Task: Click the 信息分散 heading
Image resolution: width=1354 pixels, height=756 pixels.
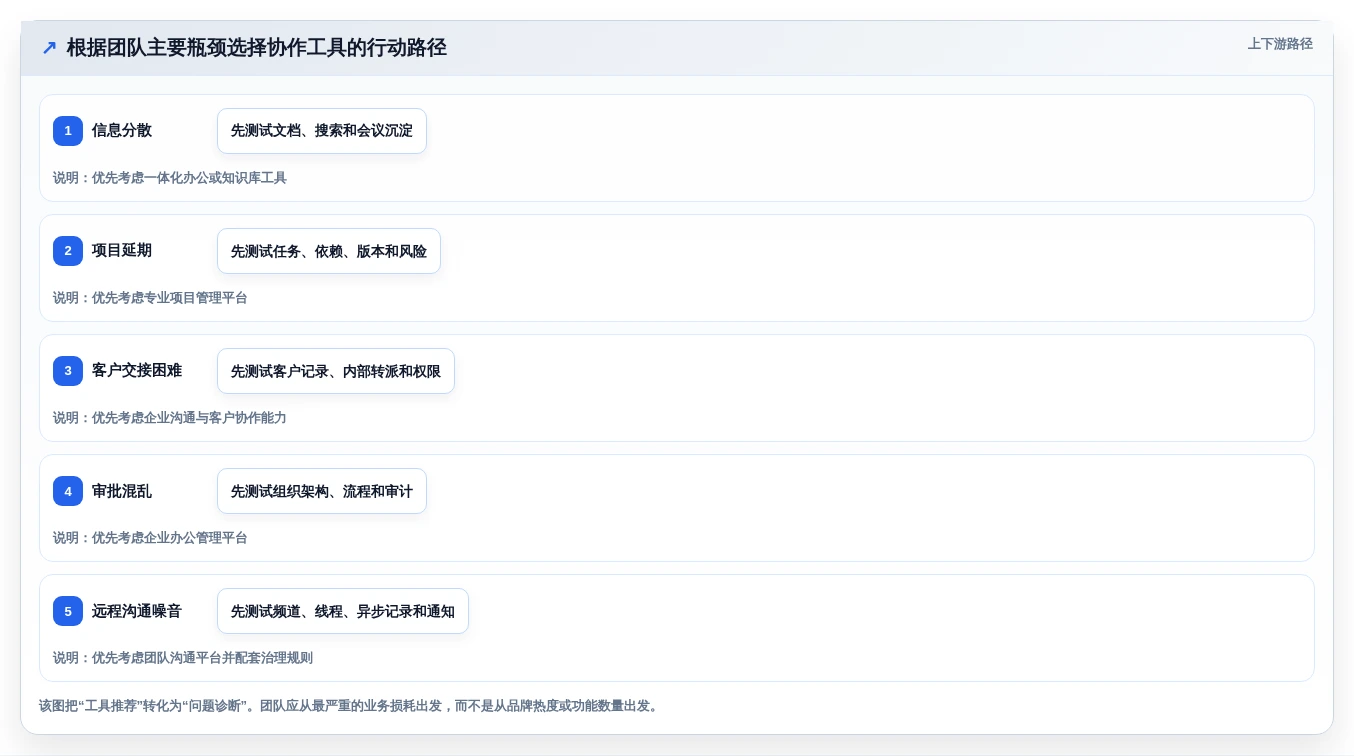Action: click(x=122, y=130)
